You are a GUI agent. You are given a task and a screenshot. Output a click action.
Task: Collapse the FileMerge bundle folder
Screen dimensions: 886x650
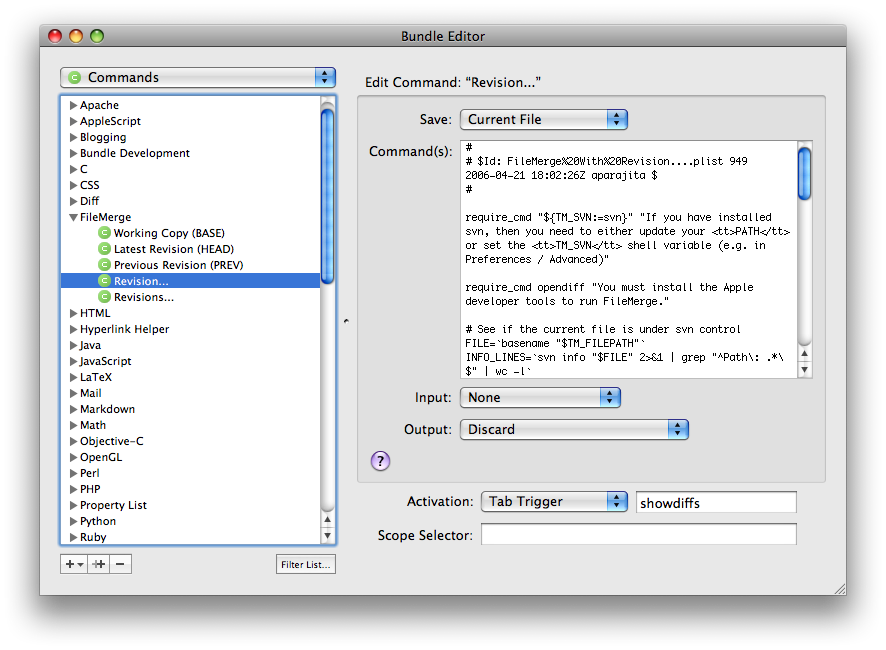73,217
